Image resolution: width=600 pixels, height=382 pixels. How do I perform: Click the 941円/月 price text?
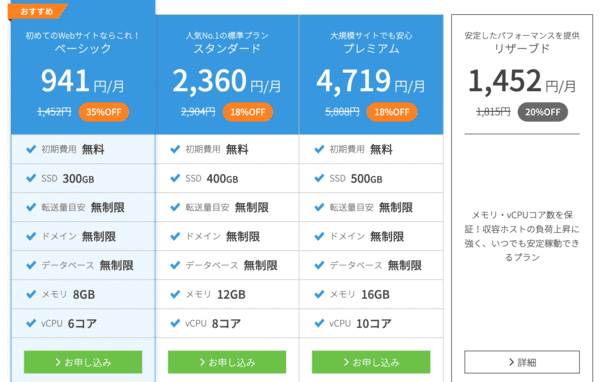pos(83,81)
